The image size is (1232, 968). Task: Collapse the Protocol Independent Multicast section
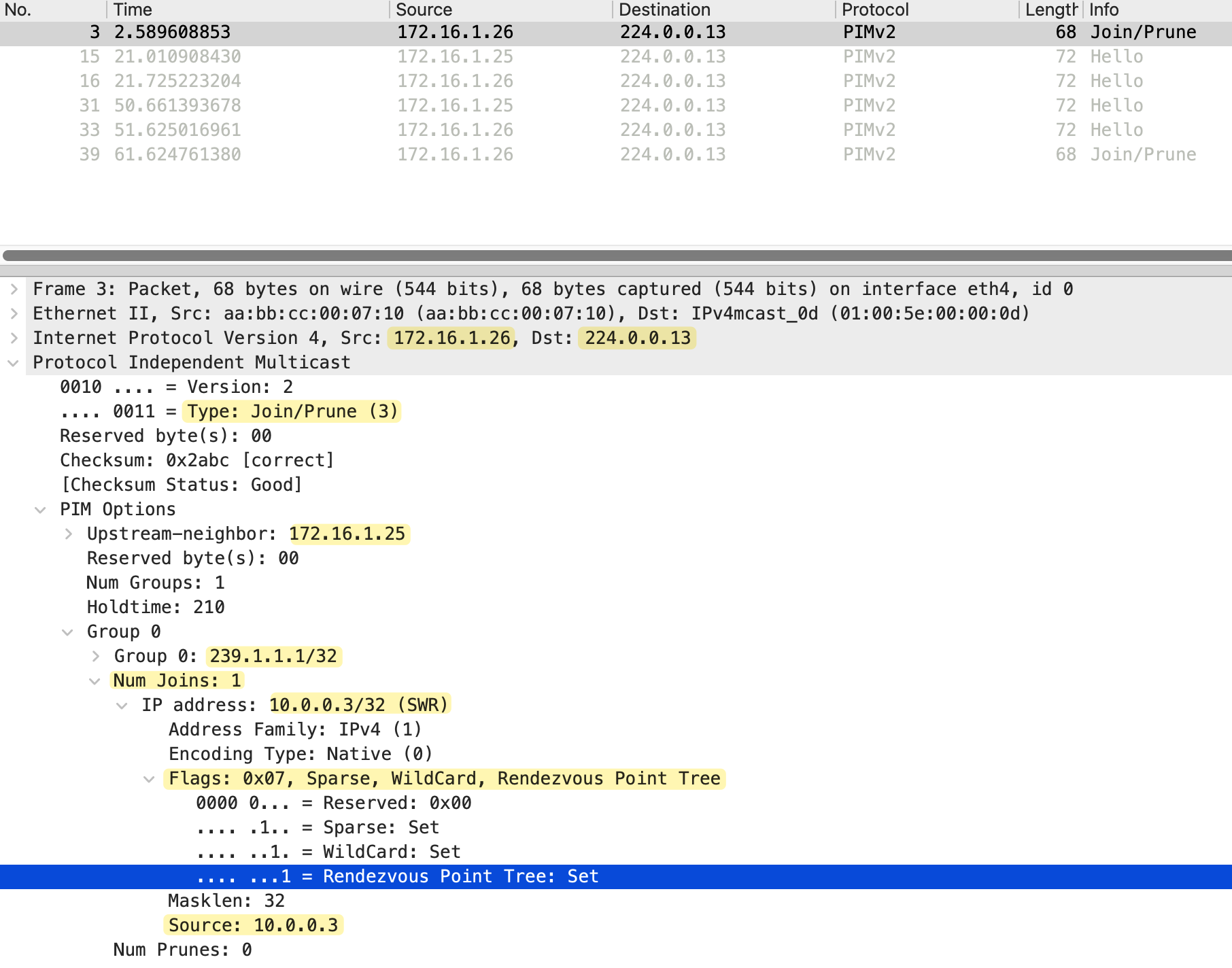(x=14, y=363)
